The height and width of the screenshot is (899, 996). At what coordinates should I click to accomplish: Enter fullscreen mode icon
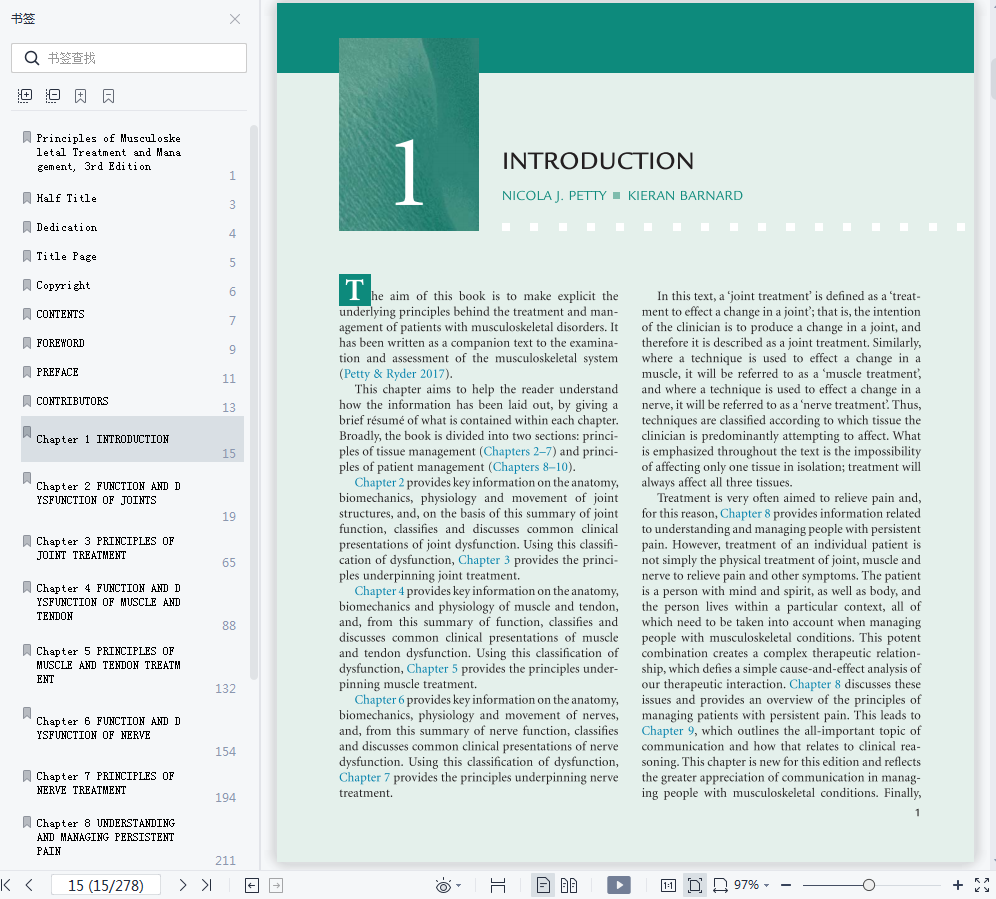[x=982, y=885]
